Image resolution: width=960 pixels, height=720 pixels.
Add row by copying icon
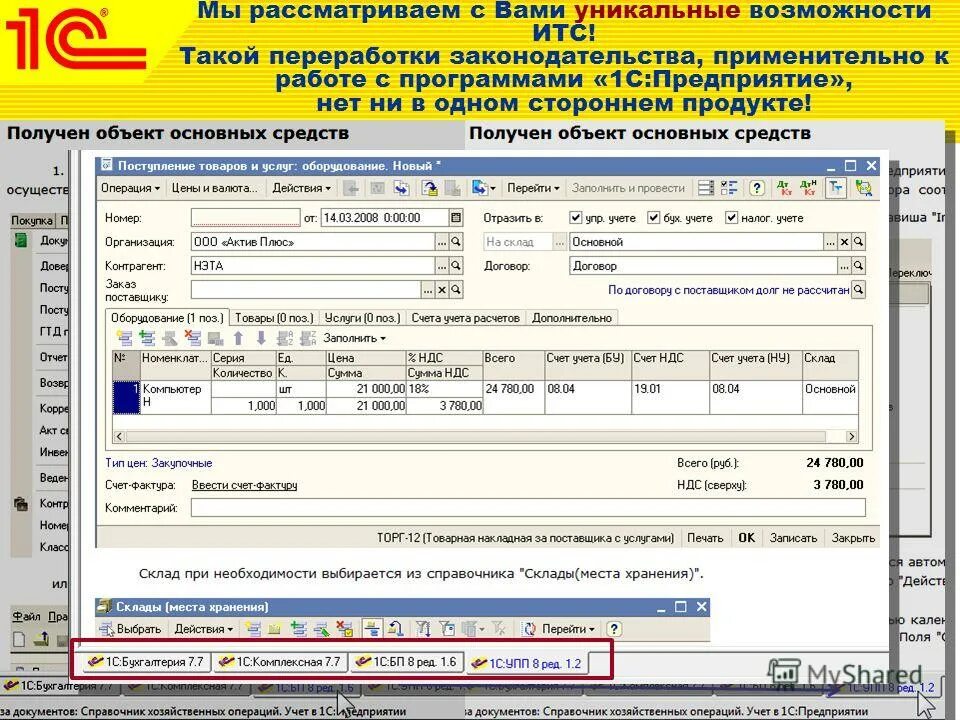click(x=147, y=338)
